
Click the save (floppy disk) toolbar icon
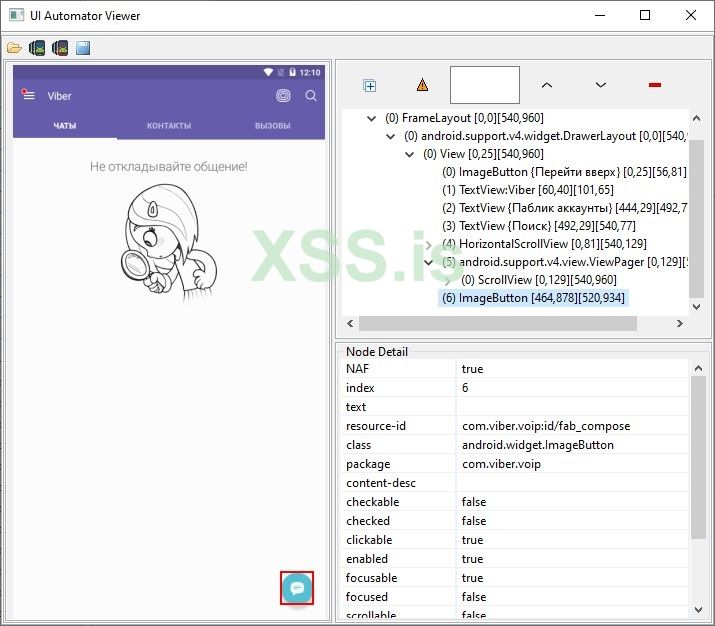83,47
